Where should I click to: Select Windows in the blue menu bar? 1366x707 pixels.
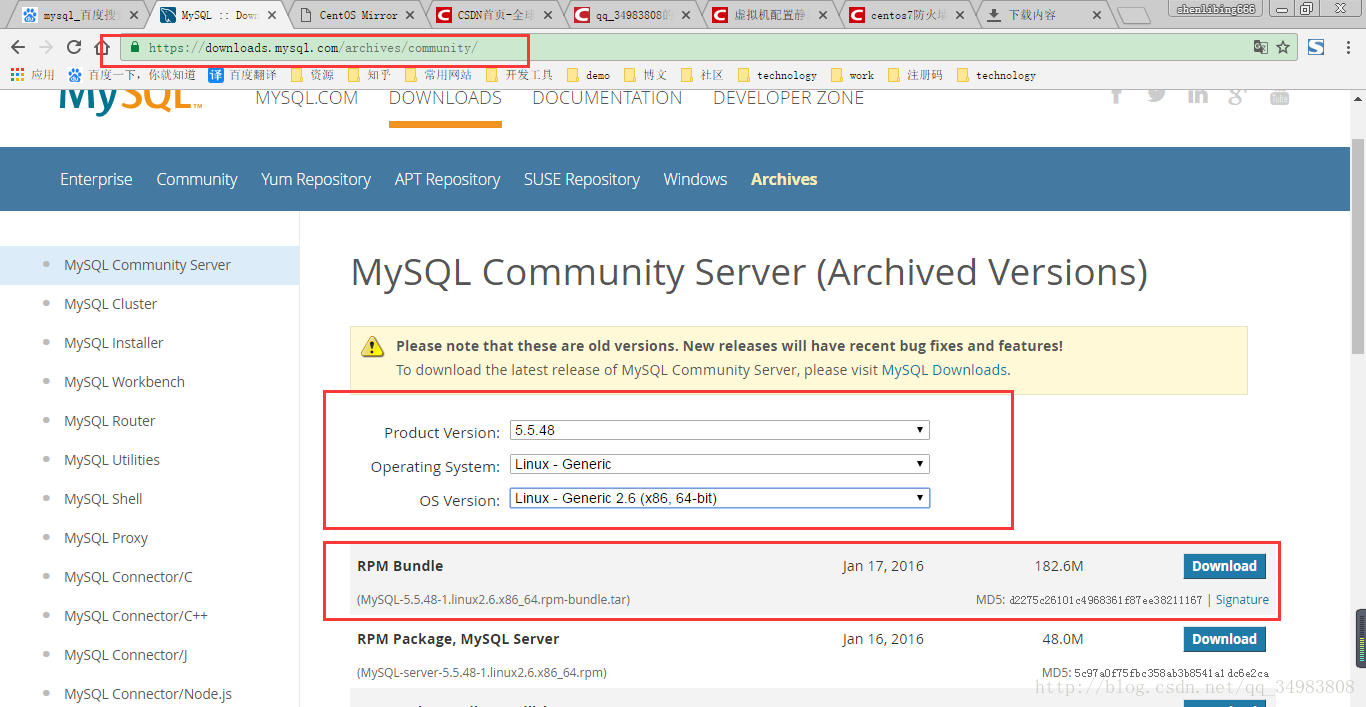[x=695, y=179]
